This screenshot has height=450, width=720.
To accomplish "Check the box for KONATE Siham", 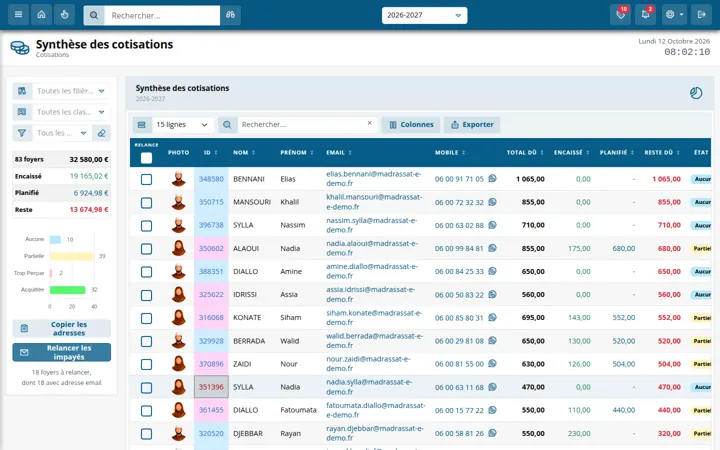I will pyautogui.click(x=146, y=318).
